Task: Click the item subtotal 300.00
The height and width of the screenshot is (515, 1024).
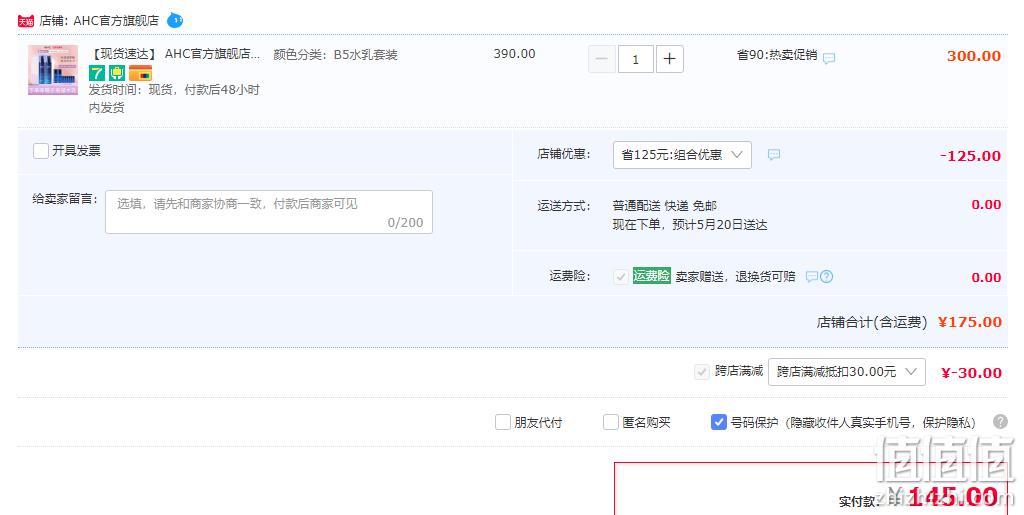Action: coord(974,56)
